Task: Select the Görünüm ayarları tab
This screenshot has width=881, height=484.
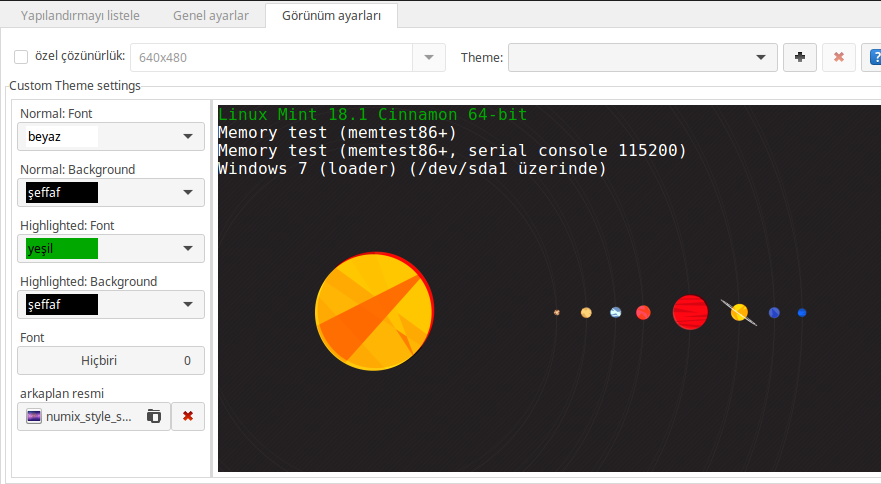Action: tap(331, 16)
